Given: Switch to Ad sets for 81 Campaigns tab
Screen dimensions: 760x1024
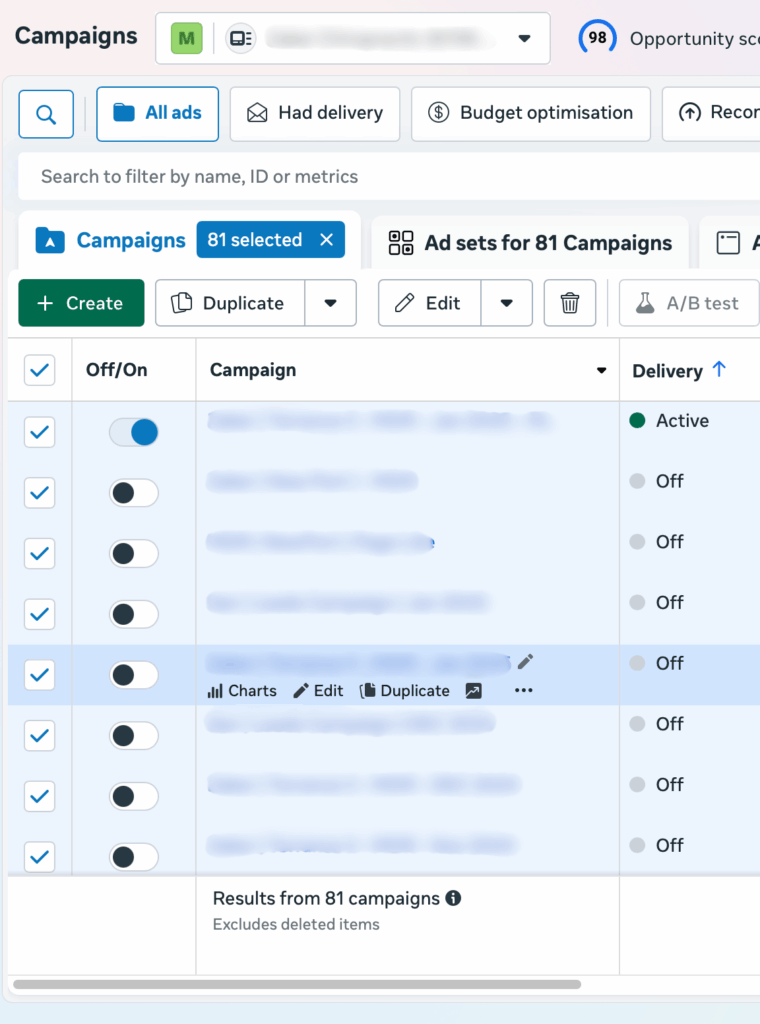Looking at the screenshot, I should click(x=530, y=243).
